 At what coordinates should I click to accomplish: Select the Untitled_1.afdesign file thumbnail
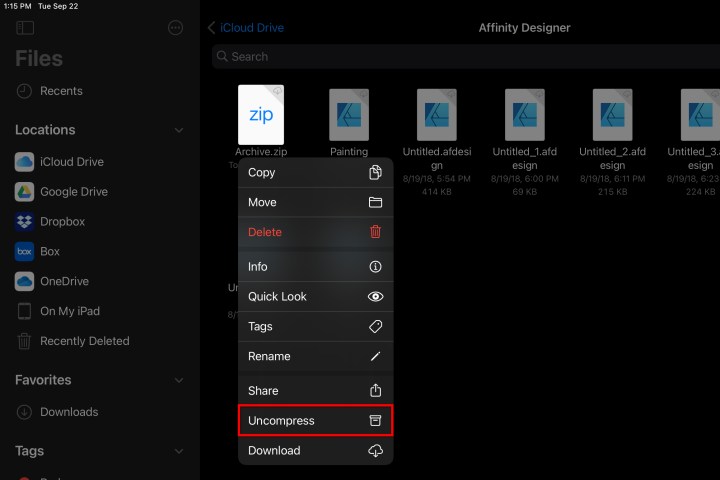pos(525,115)
